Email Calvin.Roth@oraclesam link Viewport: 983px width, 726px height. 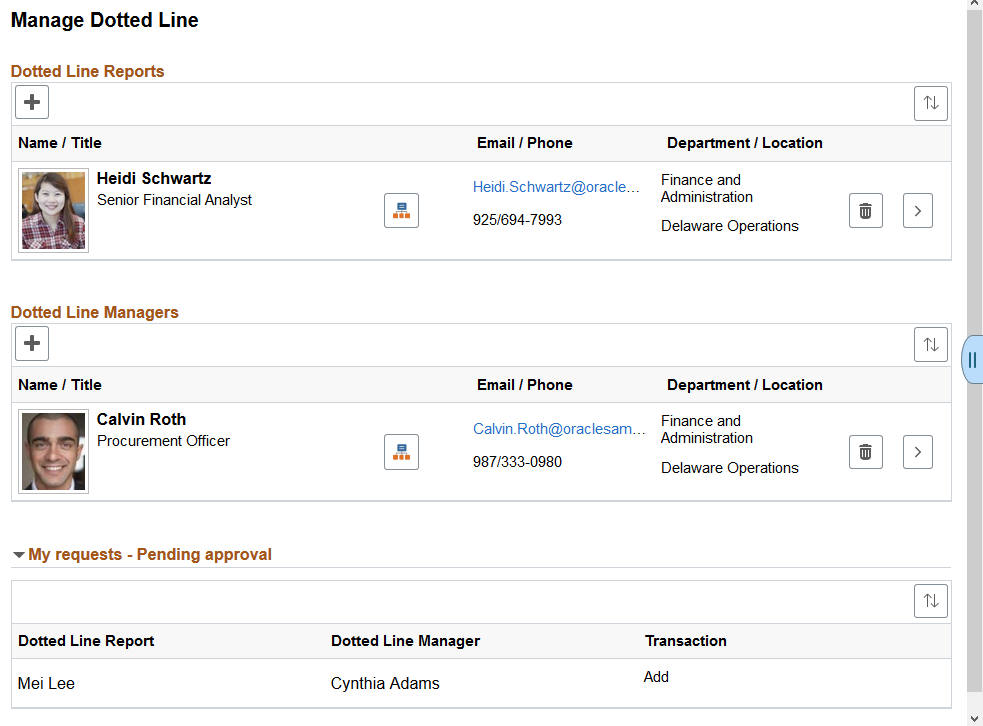tap(559, 429)
